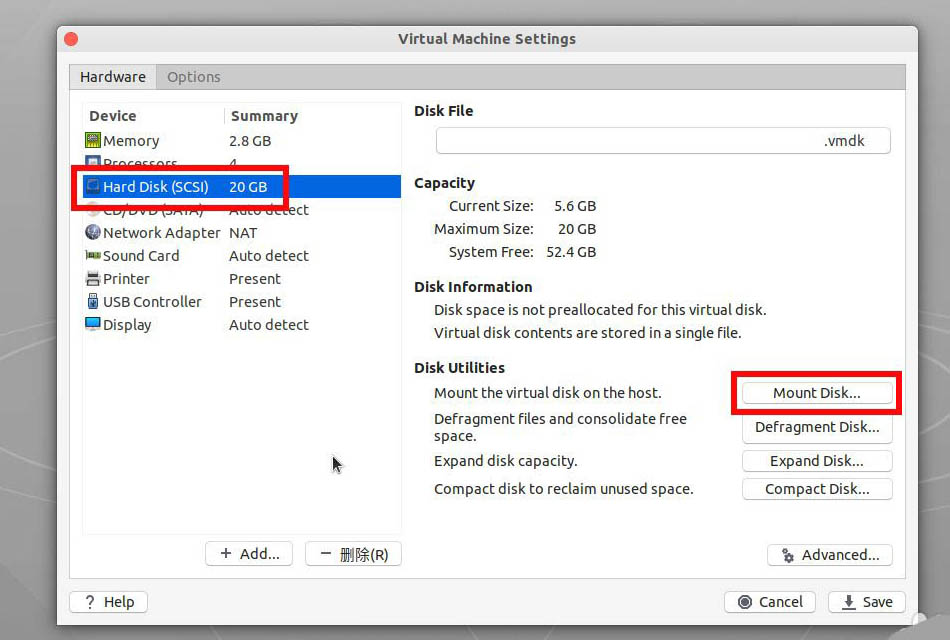Screen dimensions: 950x640
Task: Click the Summary column header
Action: coord(264,116)
